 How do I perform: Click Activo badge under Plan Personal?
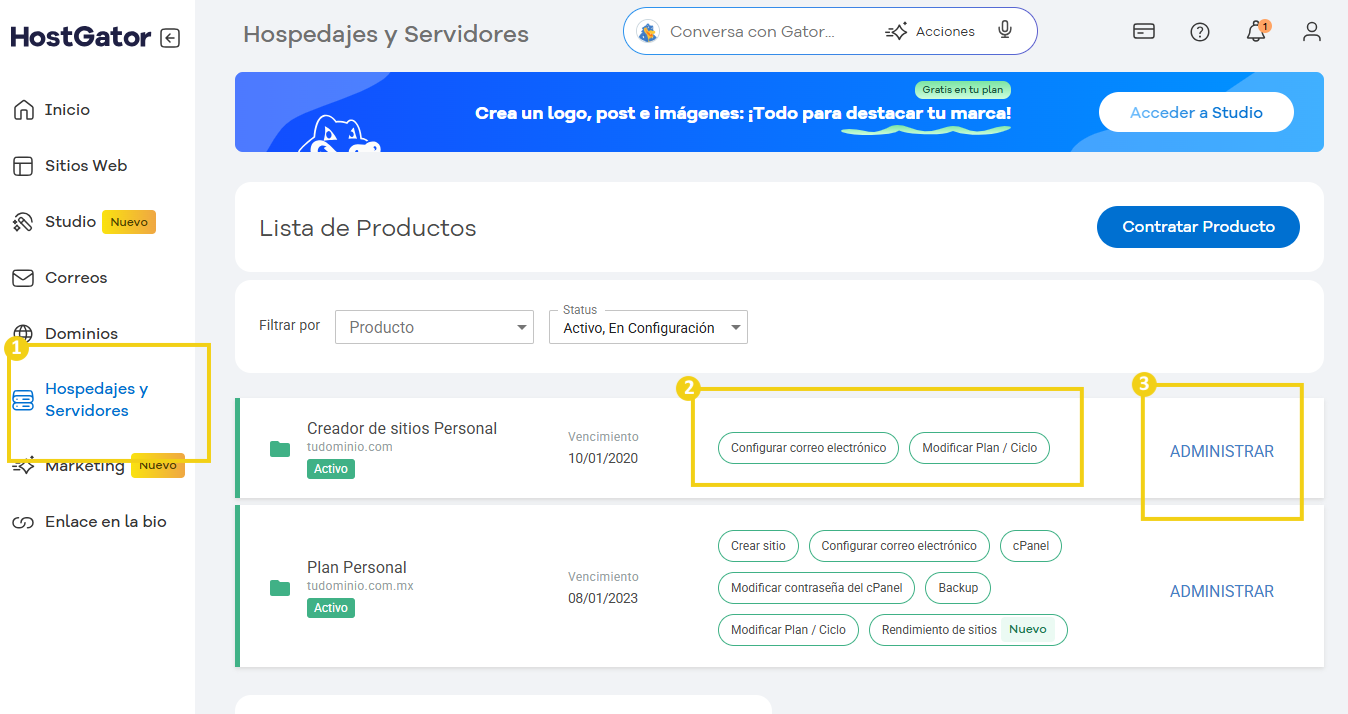[x=331, y=607]
